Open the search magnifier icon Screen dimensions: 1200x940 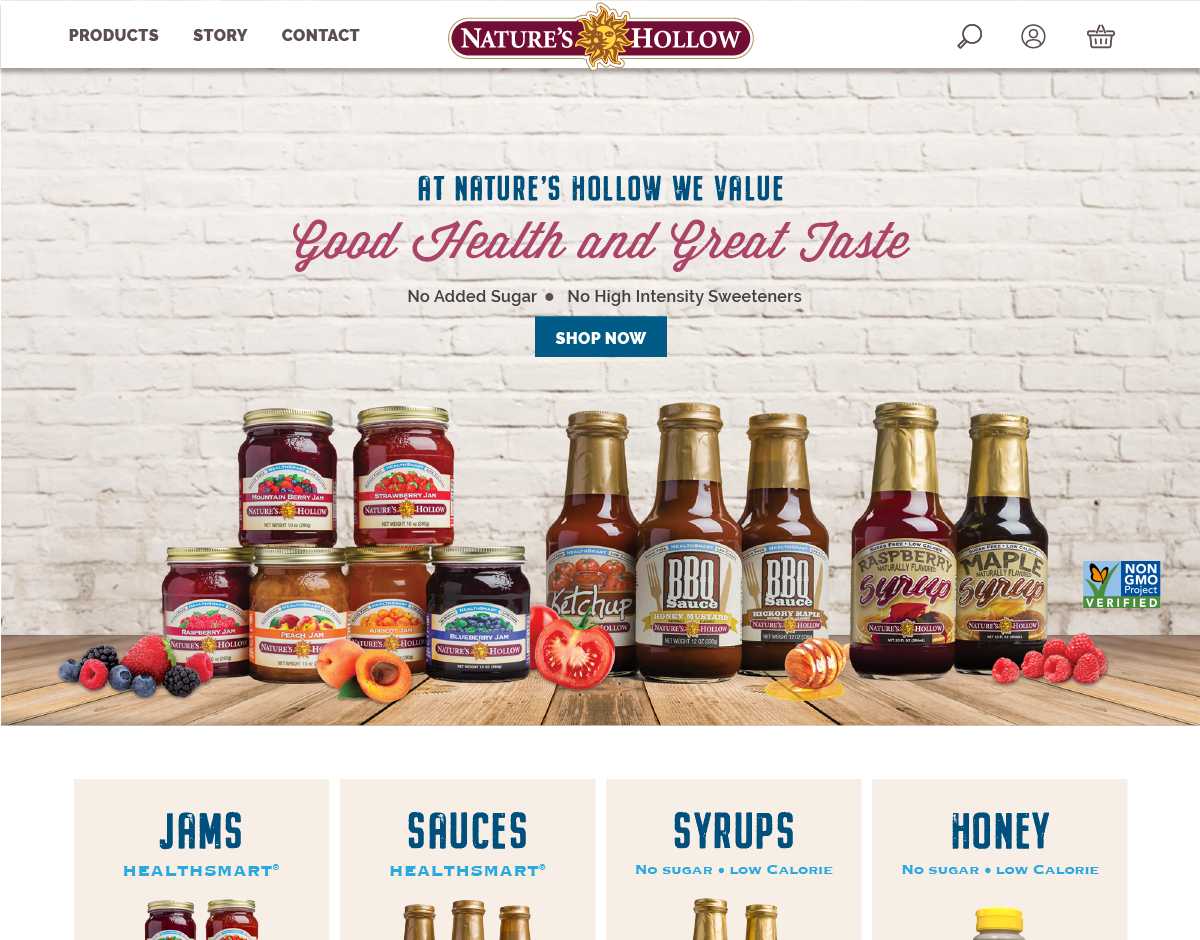(969, 36)
